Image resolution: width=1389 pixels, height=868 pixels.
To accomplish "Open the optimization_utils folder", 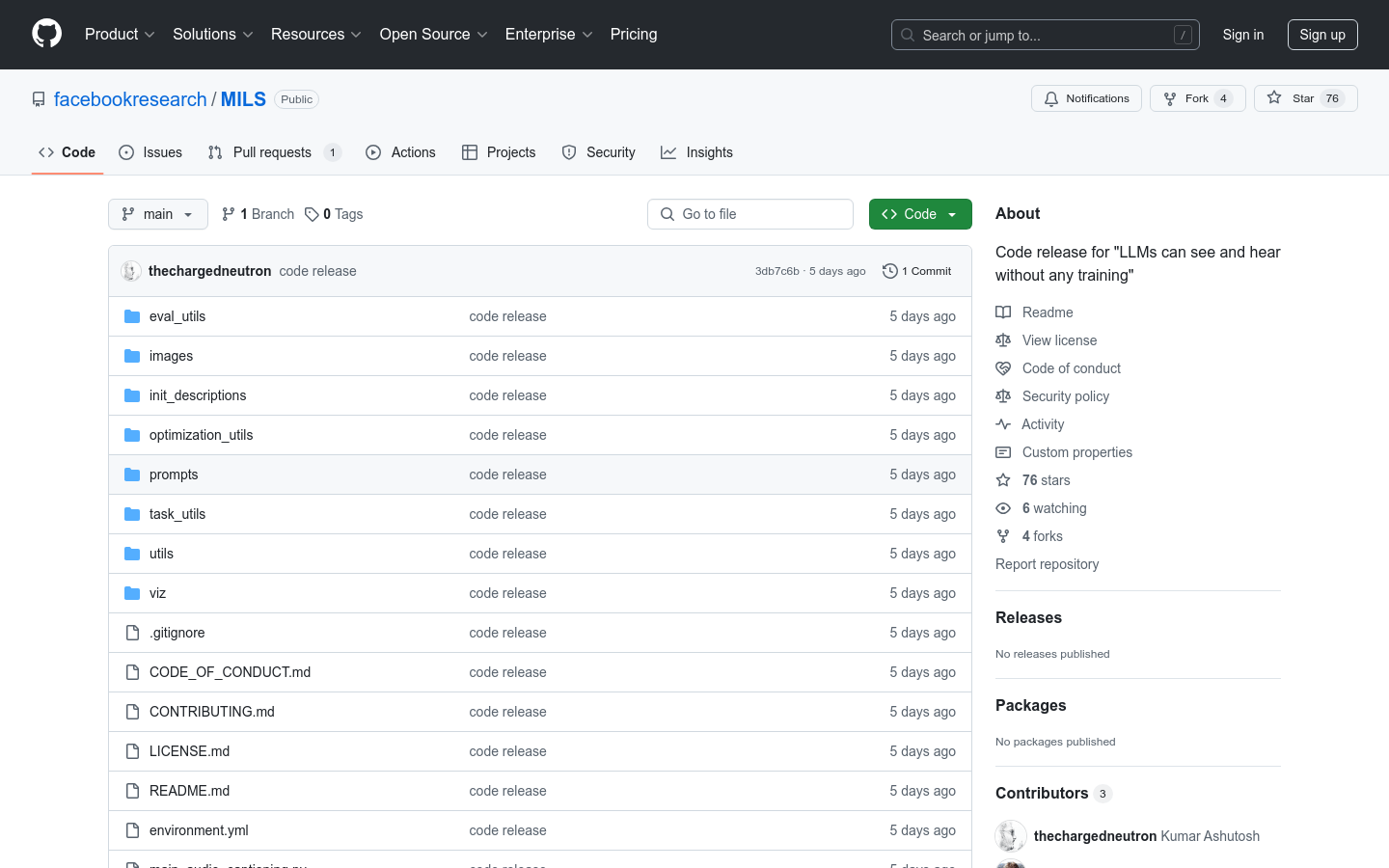I will tap(201, 435).
